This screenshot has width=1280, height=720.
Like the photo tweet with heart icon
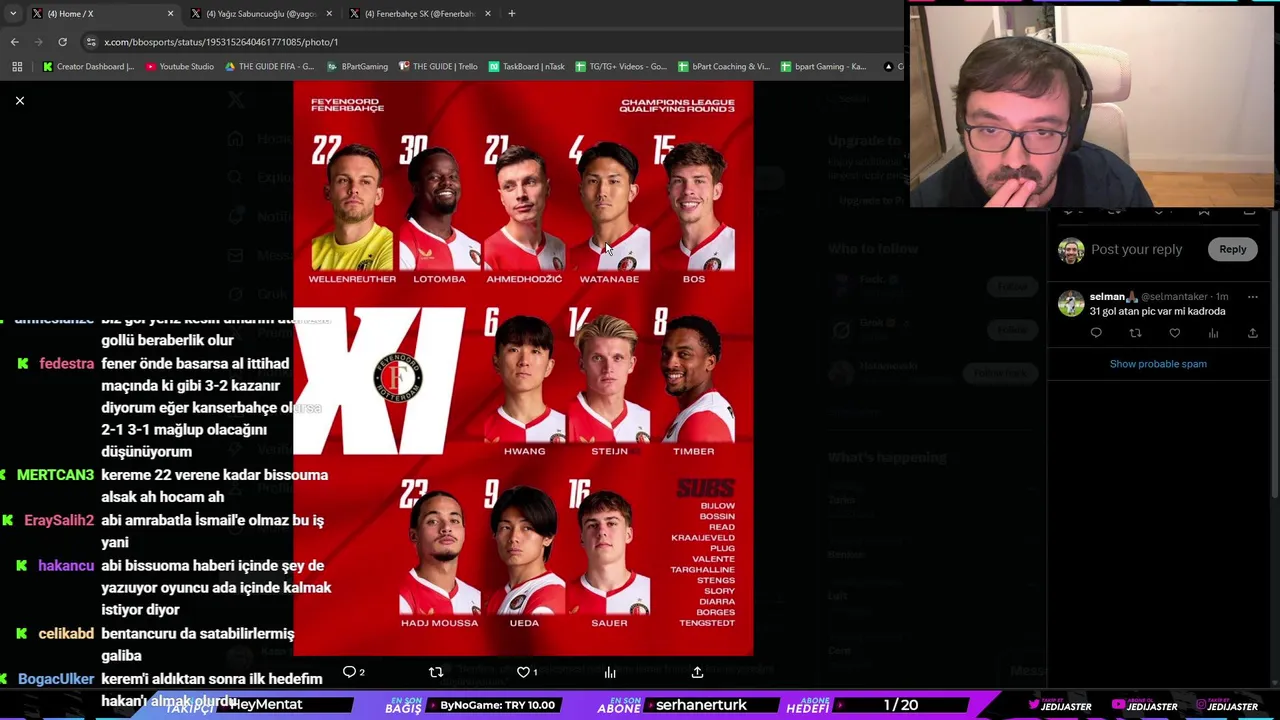coord(525,672)
